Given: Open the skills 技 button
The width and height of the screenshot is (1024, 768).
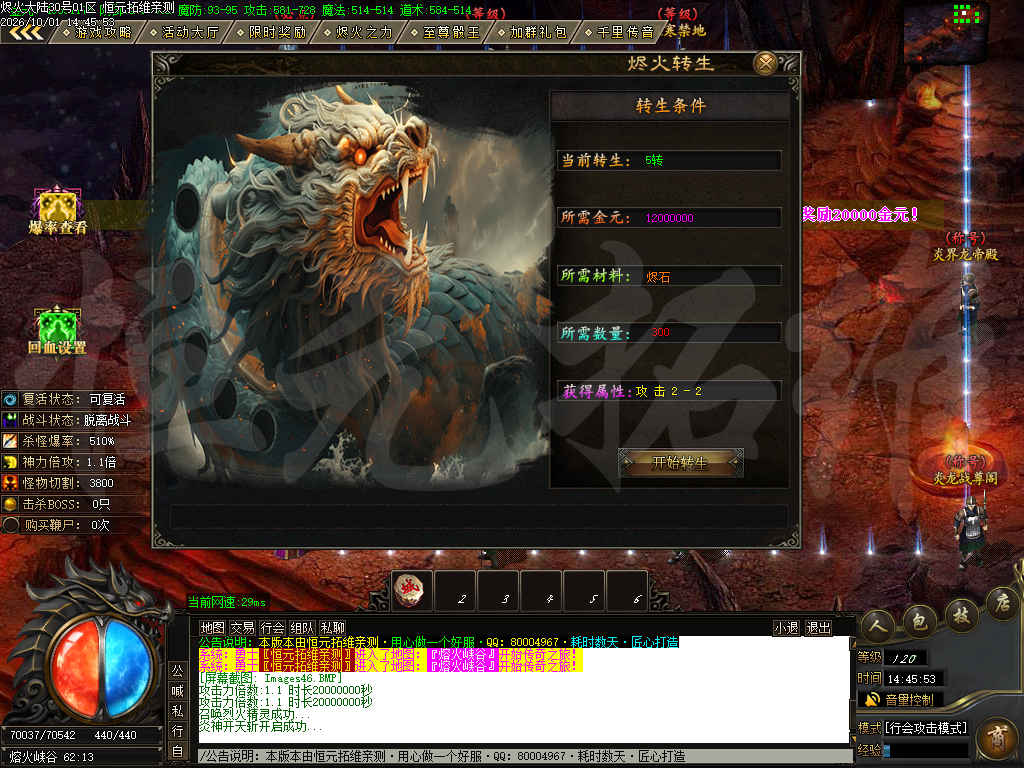Looking at the screenshot, I should pyautogui.click(x=961, y=614).
